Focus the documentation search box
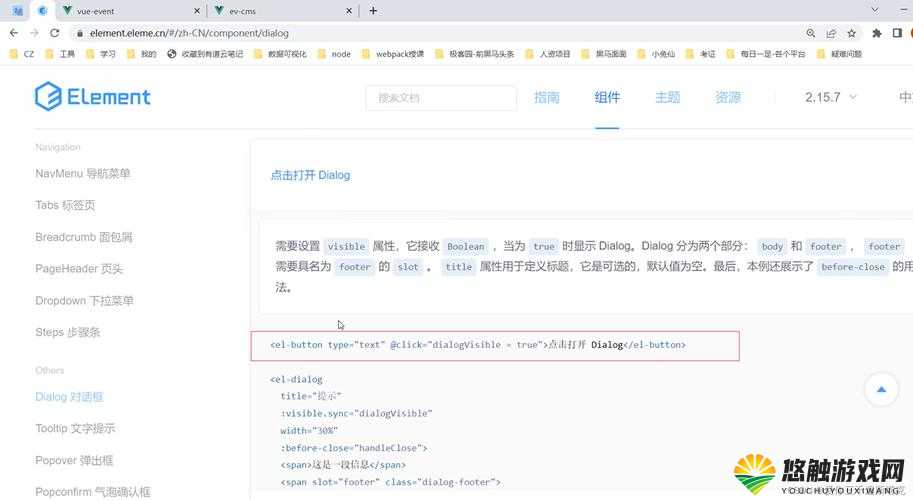Image resolution: width=913 pixels, height=500 pixels. (x=441, y=98)
